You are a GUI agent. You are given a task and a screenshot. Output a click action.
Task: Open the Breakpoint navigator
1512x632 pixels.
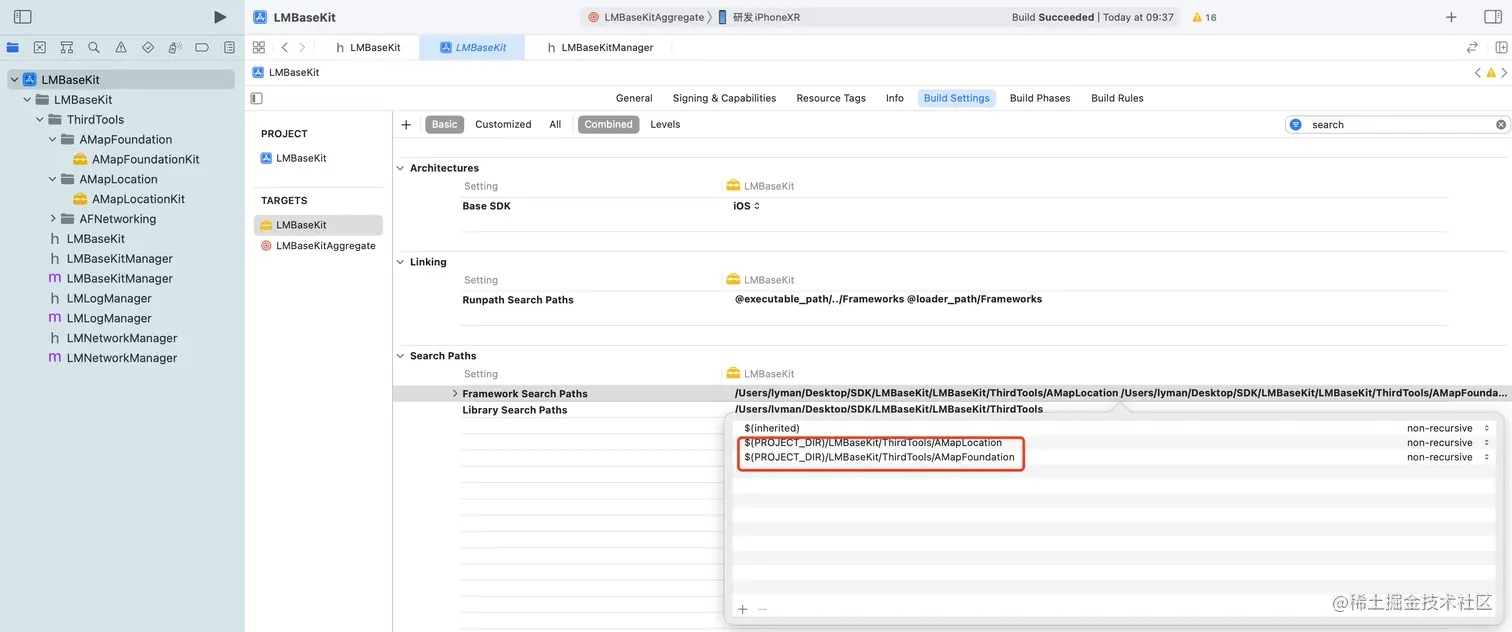202,47
